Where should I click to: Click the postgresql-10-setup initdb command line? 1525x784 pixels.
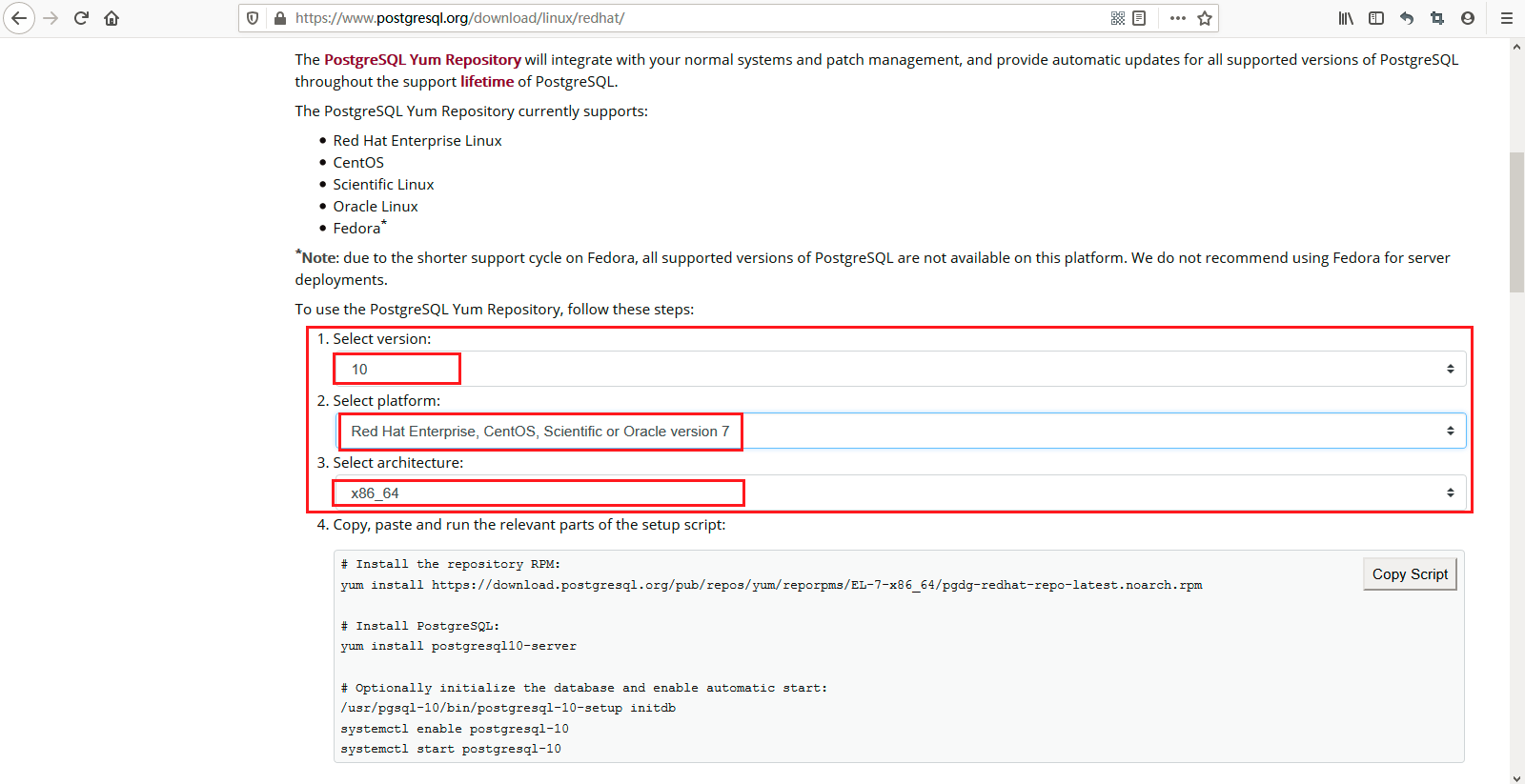click(x=508, y=708)
